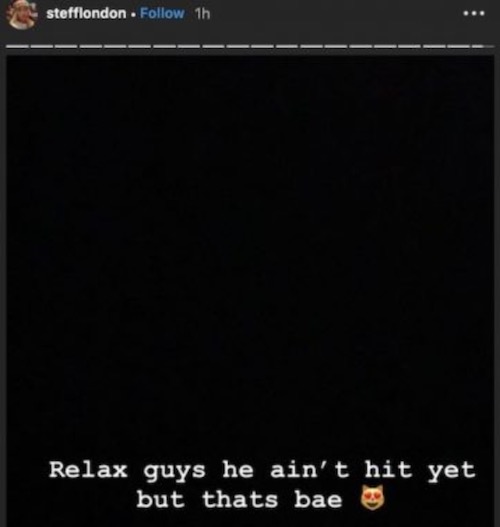Select the fifth story progress segment
Image resolution: width=500 pixels, height=527 pixels.
[x=115, y=46]
